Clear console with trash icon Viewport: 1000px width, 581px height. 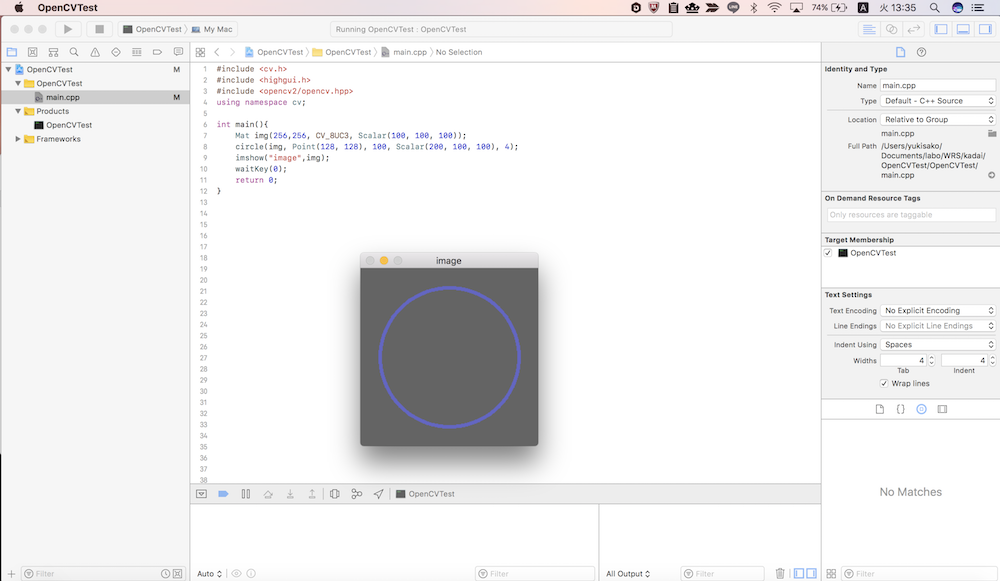pos(779,574)
